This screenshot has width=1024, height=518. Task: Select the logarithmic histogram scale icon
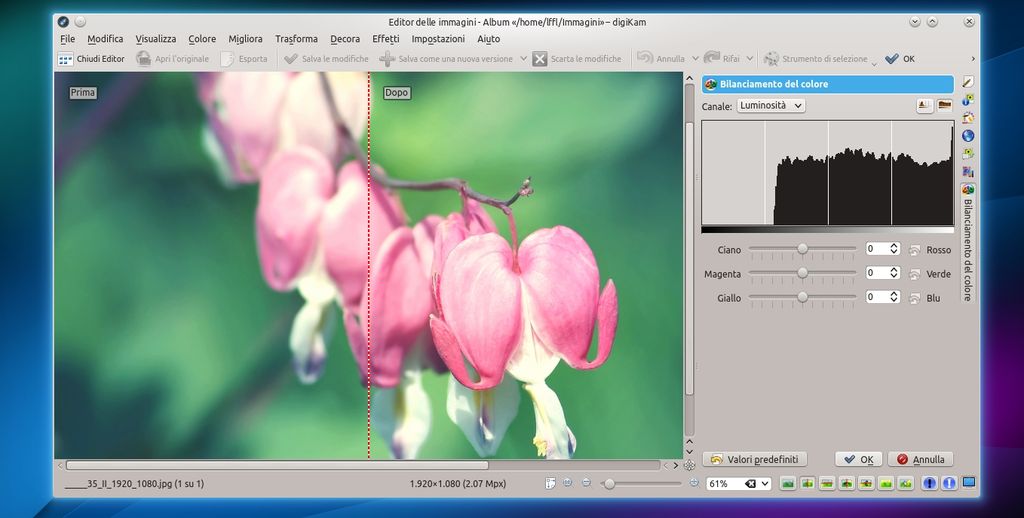(944, 105)
